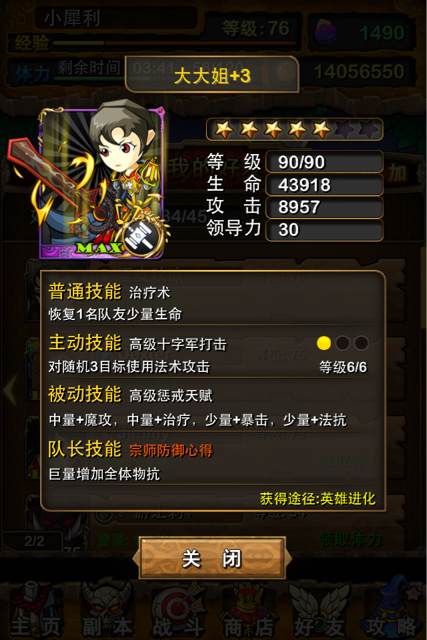Tap the first yellow skill level dot

[324, 343]
